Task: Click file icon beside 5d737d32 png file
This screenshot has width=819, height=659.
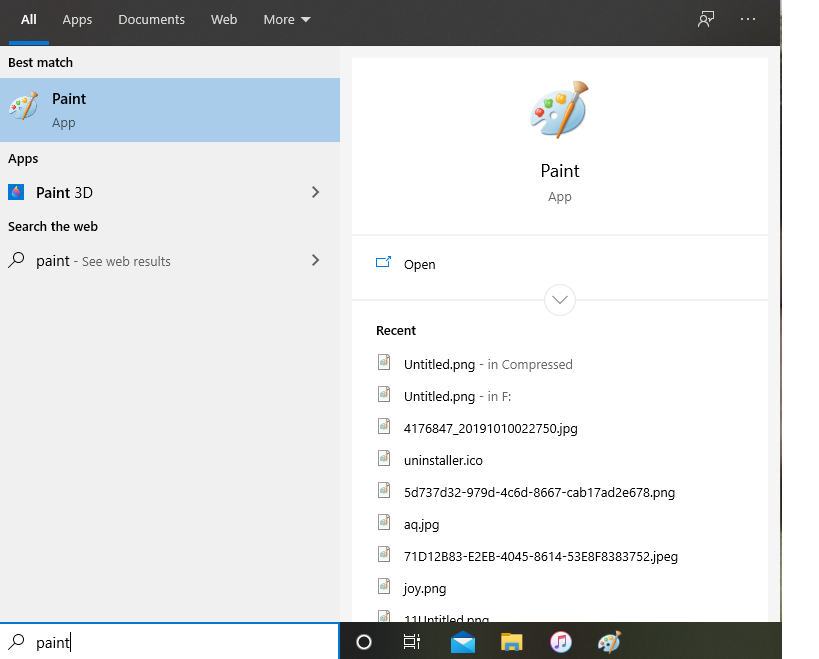Action: click(384, 490)
